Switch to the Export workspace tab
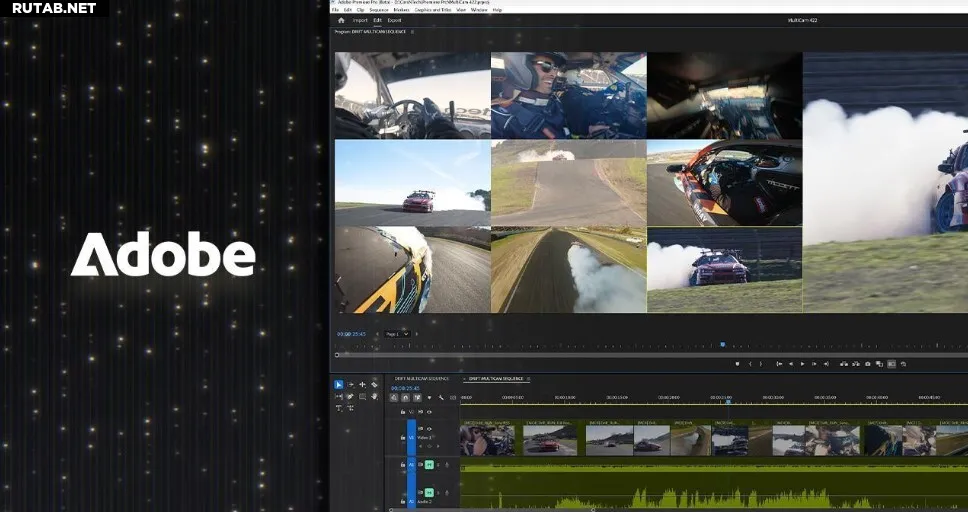 (x=394, y=20)
